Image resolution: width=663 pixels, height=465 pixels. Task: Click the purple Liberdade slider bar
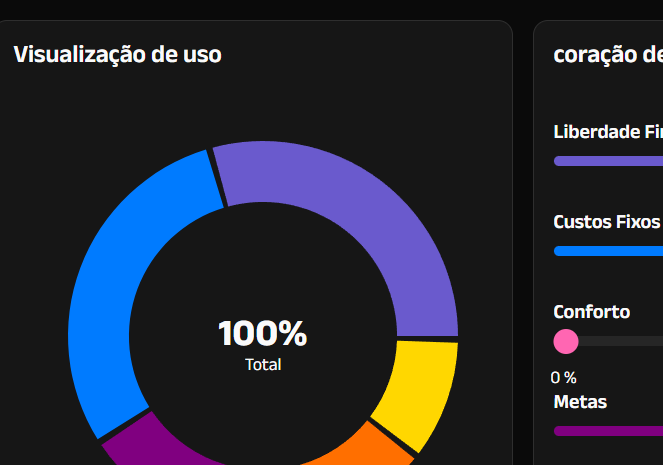[x=607, y=161]
